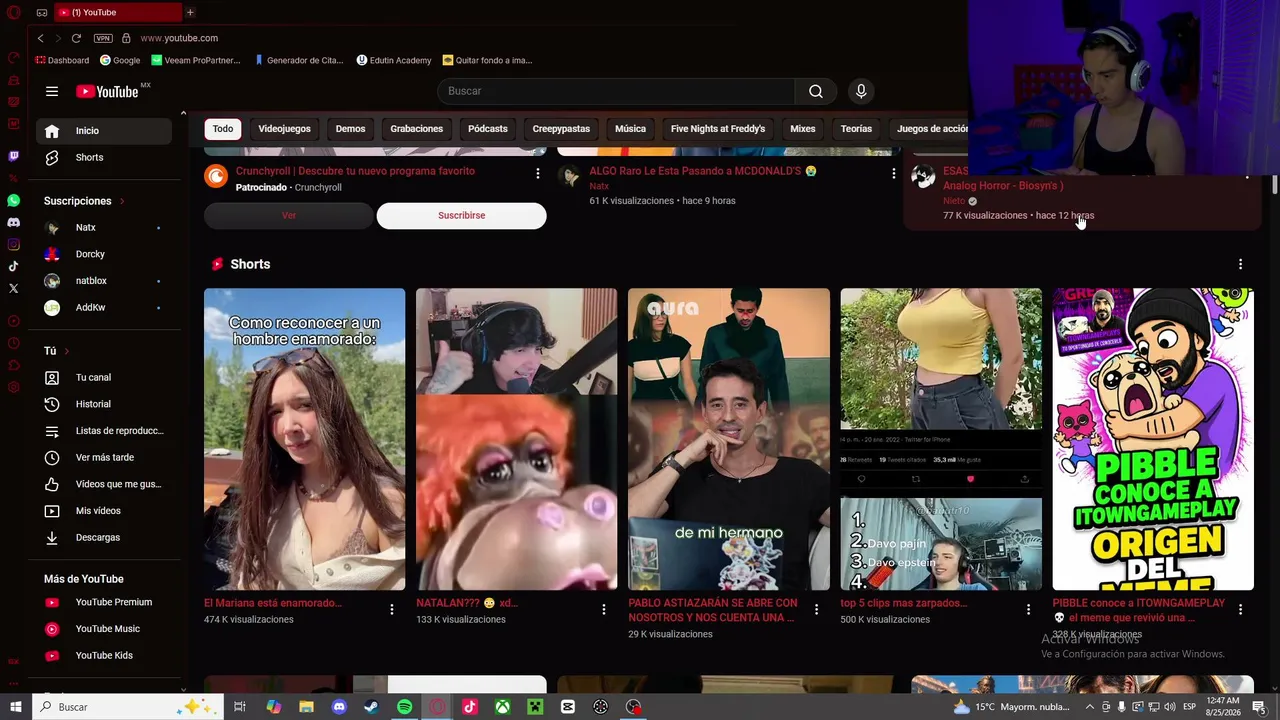The width and height of the screenshot is (1280, 720).
Task: Click the YouTube logo
Action: click(108, 91)
